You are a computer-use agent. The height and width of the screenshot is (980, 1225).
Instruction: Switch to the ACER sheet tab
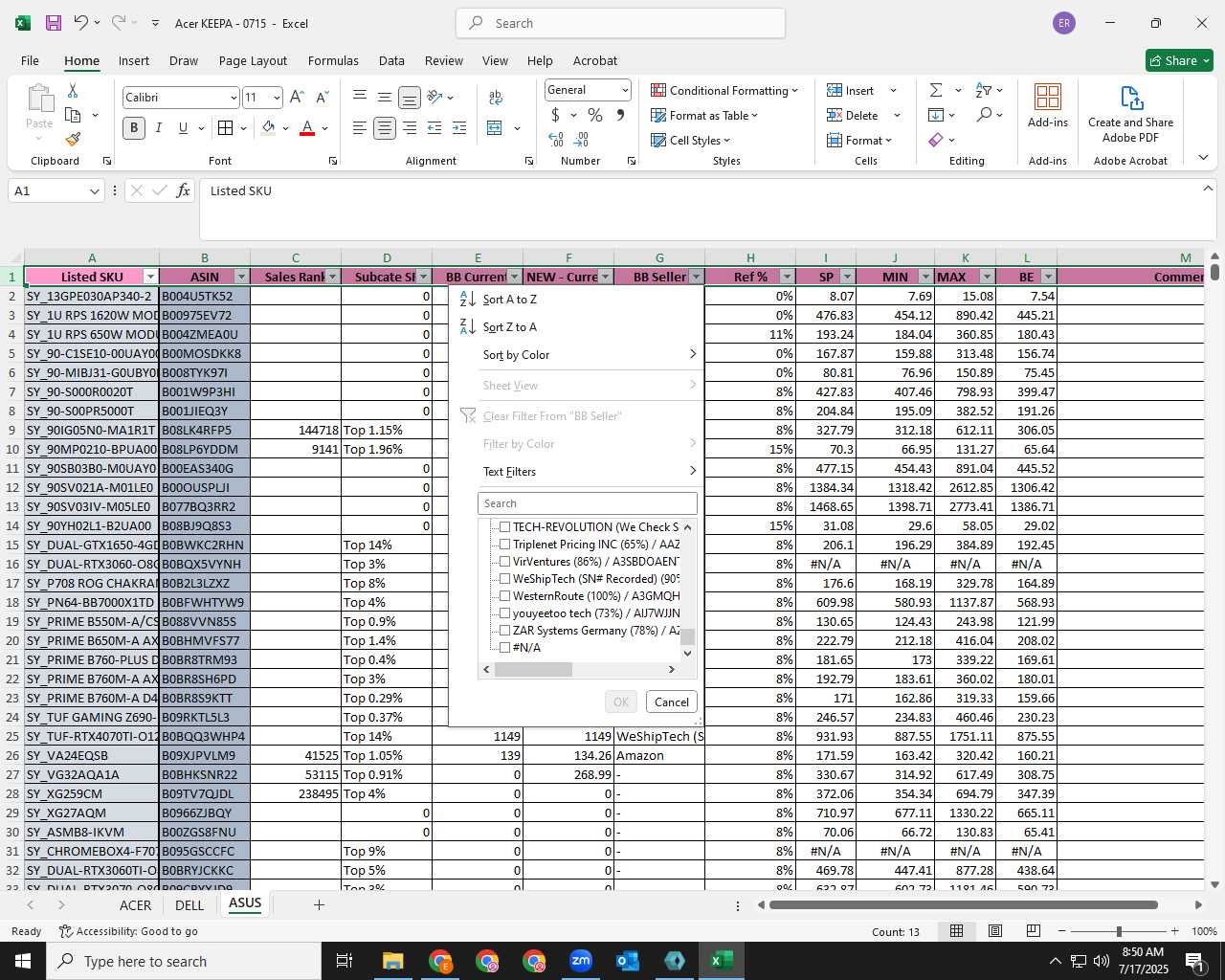coord(135,905)
